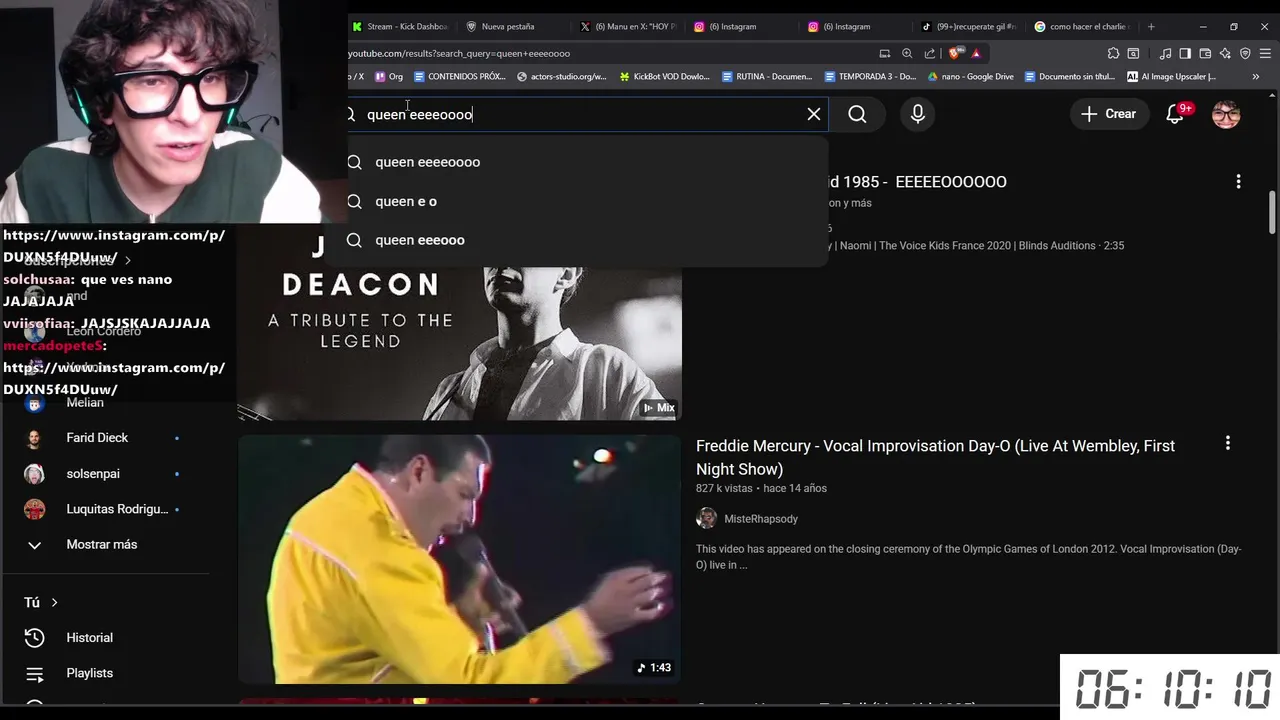Image resolution: width=1280 pixels, height=720 pixels.
Task: Click MisteRhapsody channel avatar
Action: click(x=707, y=518)
